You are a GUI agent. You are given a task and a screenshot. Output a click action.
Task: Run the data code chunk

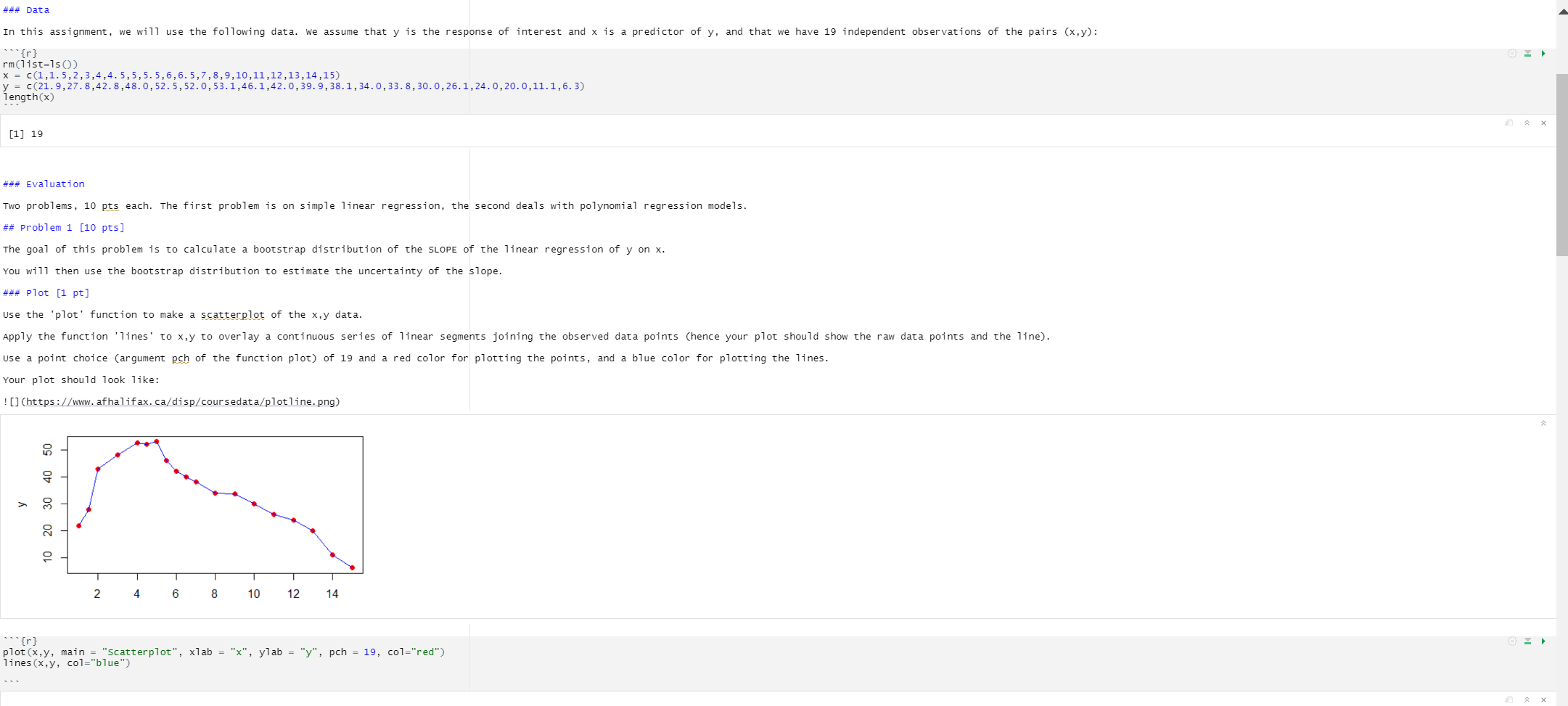coord(1542,53)
